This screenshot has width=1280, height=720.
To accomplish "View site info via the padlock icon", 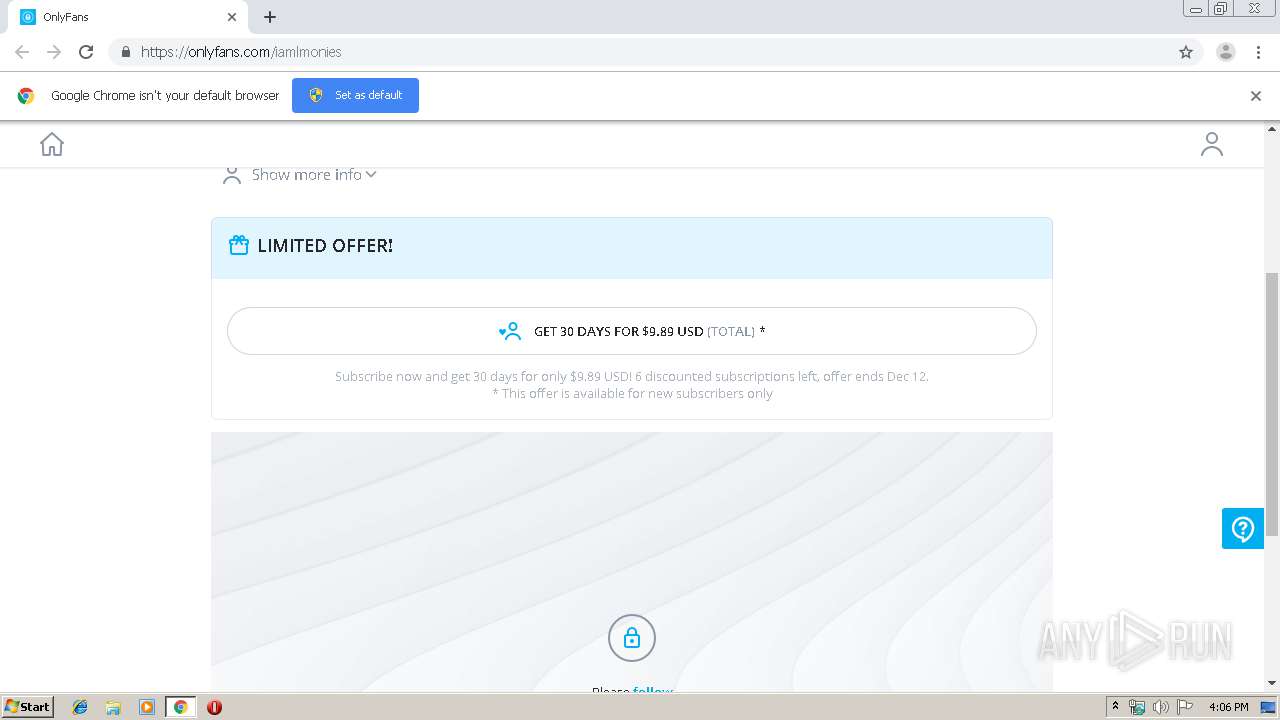I will [125, 52].
